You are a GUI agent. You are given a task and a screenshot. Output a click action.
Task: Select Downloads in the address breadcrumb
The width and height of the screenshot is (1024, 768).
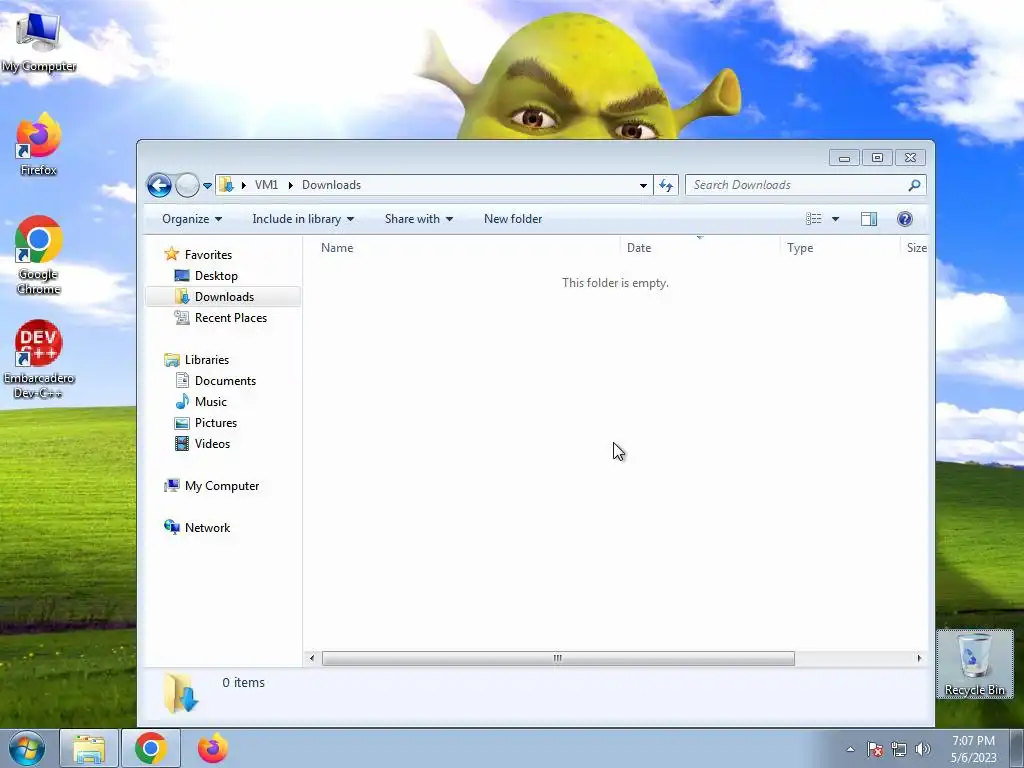tap(331, 185)
